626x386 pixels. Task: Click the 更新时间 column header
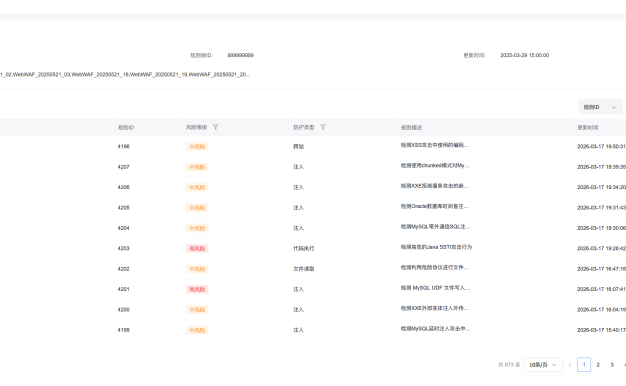[x=587, y=128]
